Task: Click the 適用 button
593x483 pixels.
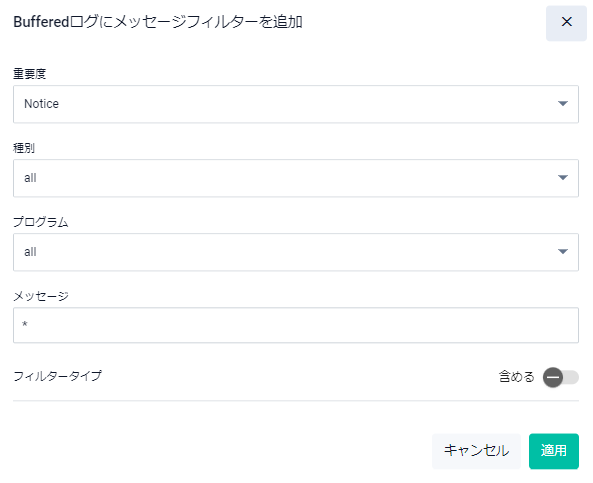Action: tap(554, 451)
